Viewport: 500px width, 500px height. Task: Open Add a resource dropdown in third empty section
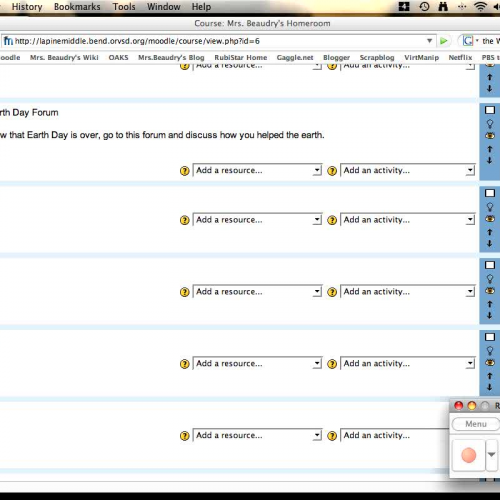257,363
